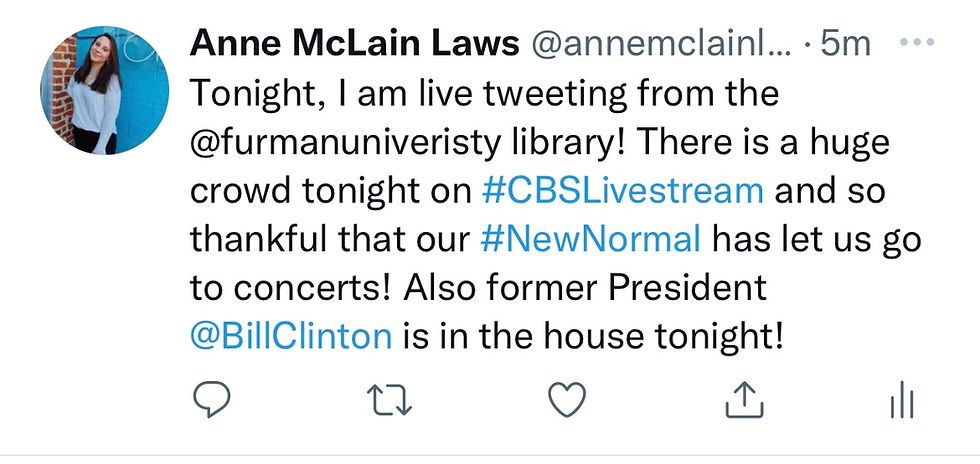Click the phrase "is in the house tonight!"
The width and height of the screenshot is (980, 464).
[x=593, y=338]
